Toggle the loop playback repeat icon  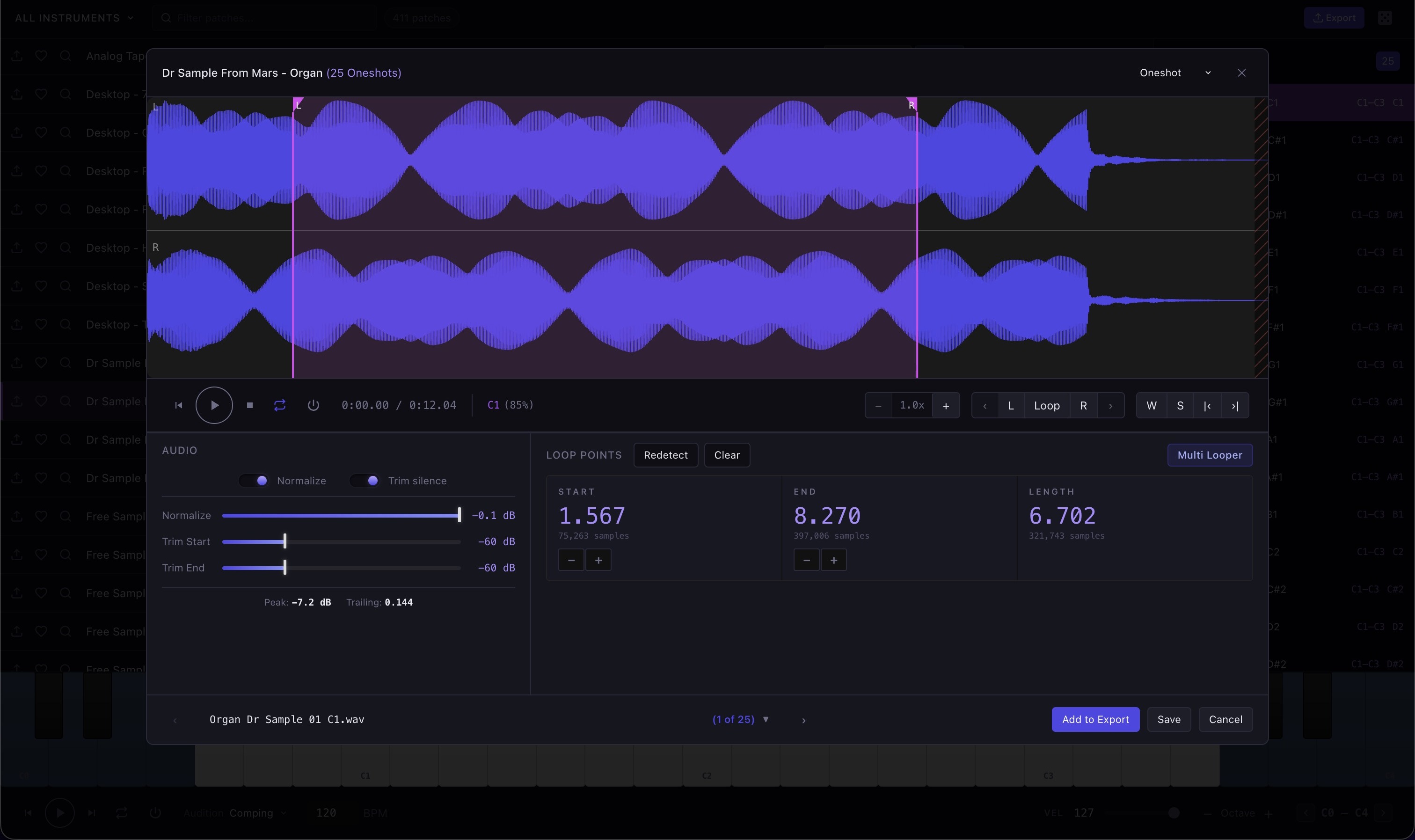coord(280,405)
